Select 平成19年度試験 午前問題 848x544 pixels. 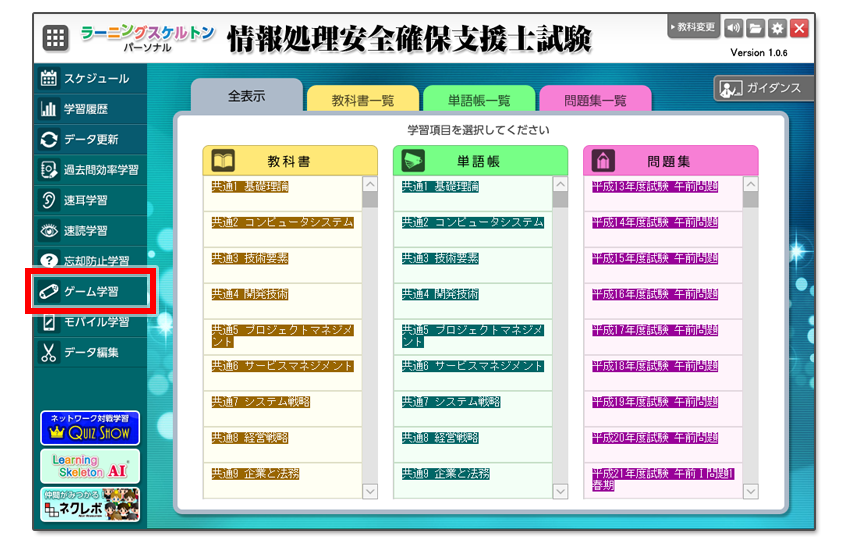[663, 408]
